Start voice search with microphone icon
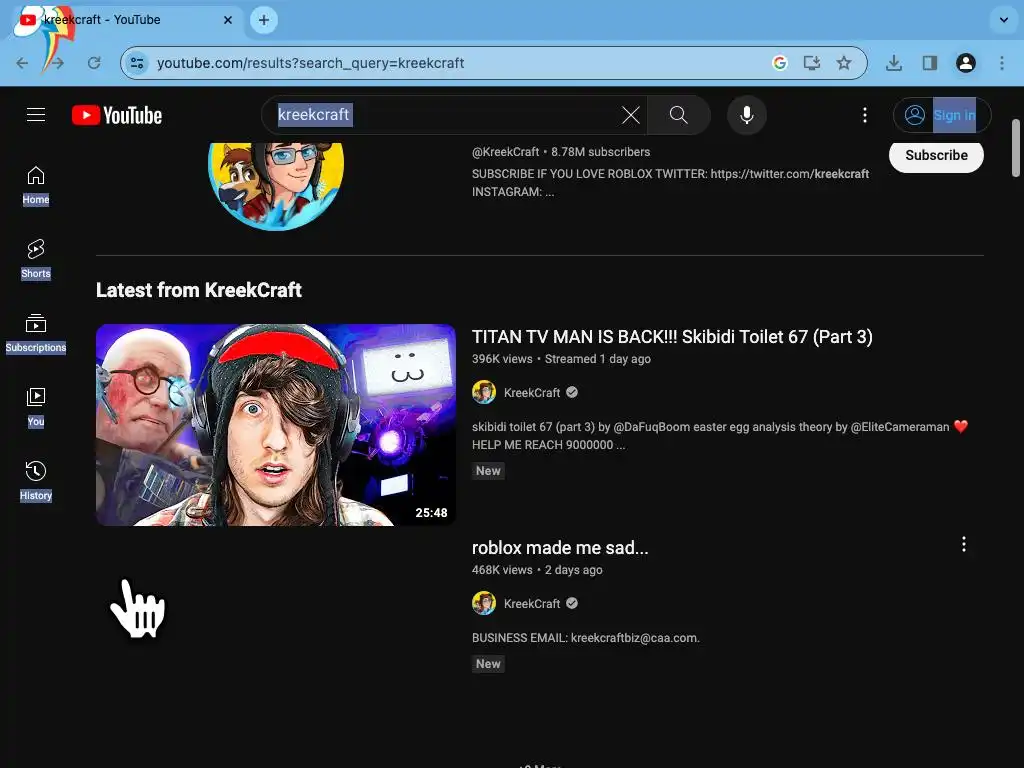The width and height of the screenshot is (1024, 768). tap(746, 115)
